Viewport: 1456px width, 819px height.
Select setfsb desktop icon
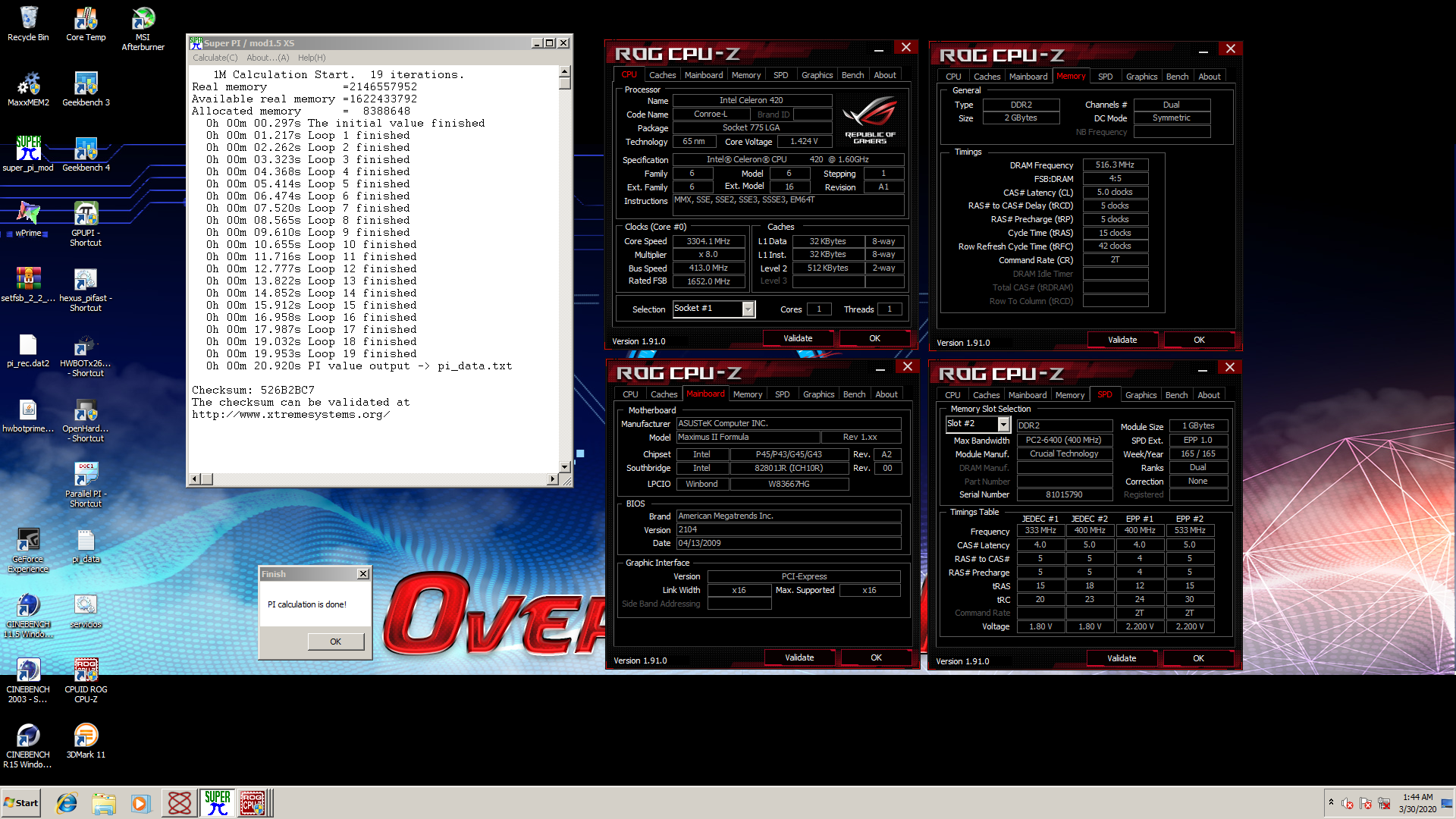(x=28, y=284)
